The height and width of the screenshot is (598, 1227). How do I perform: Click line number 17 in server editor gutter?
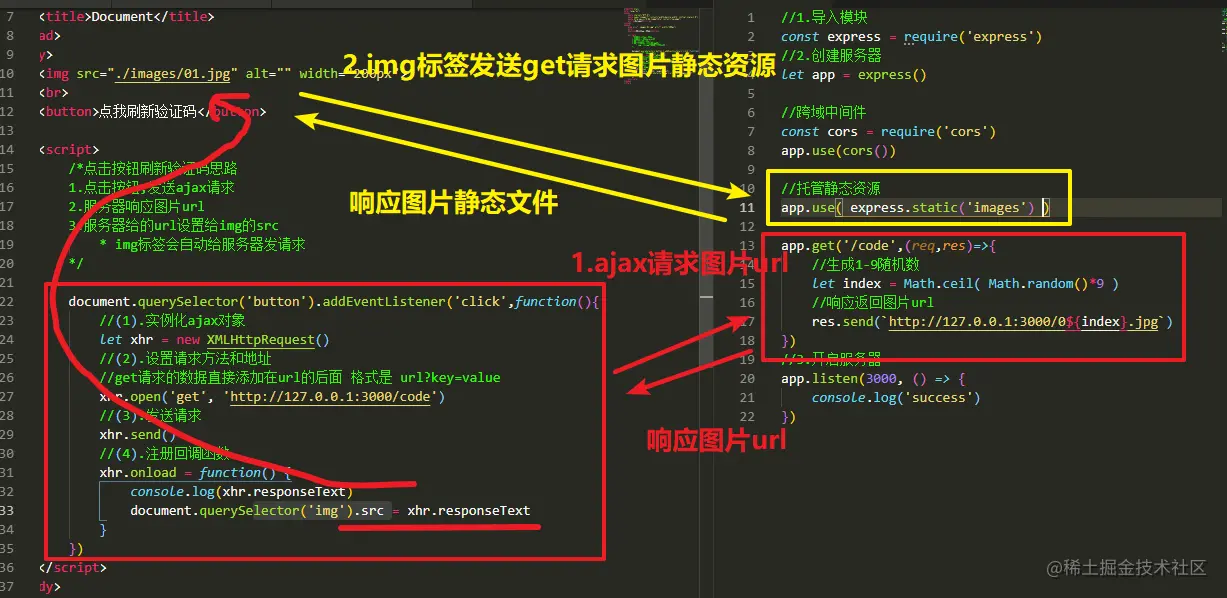[746, 321]
